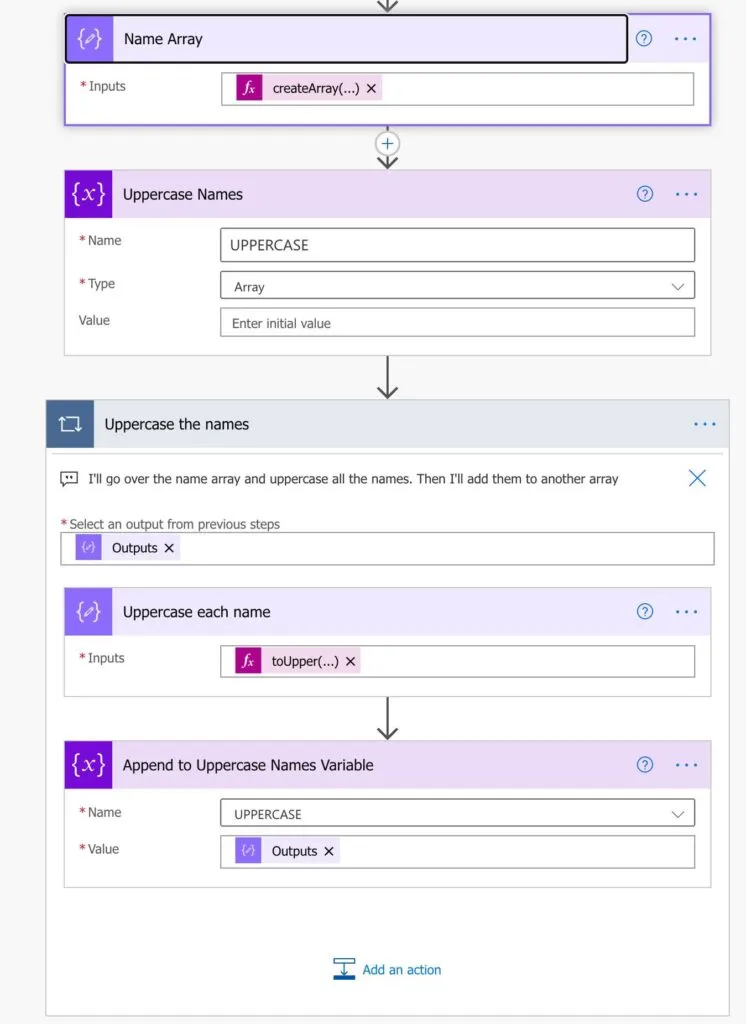Image resolution: width=746 pixels, height=1024 pixels.
Task: Expand the append variable Name dropdown
Action: (678, 814)
